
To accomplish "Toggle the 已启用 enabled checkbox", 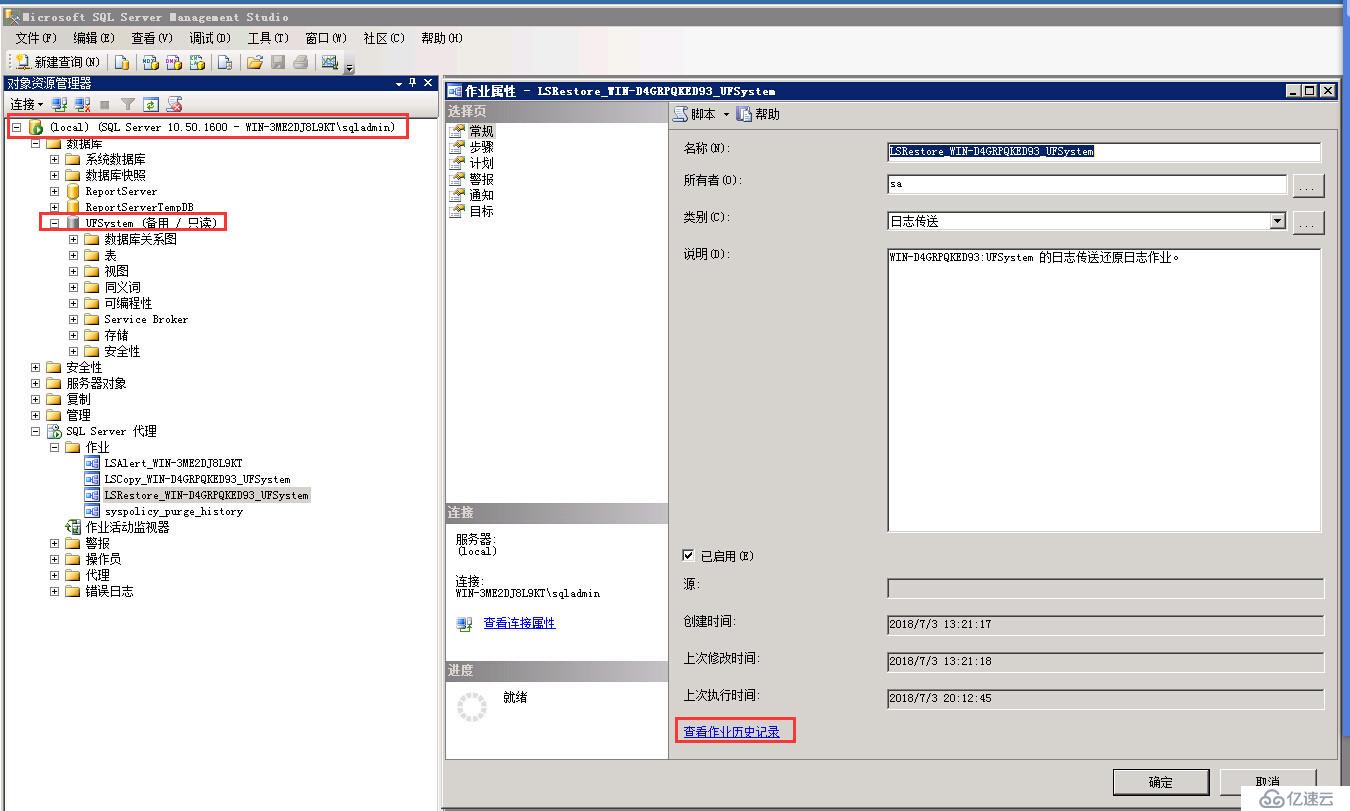I will click(x=688, y=555).
